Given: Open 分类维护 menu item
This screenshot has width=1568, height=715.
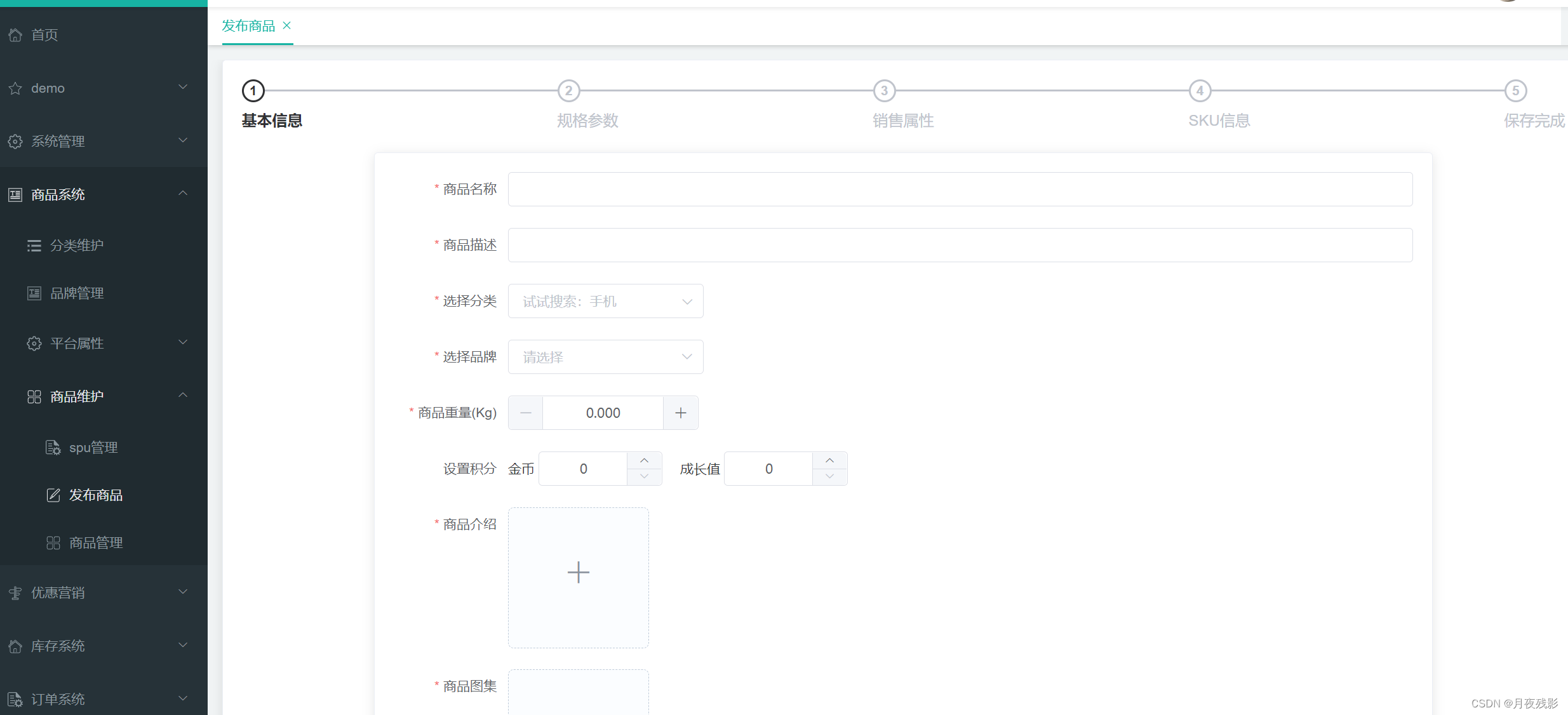Looking at the screenshot, I should pyautogui.click(x=104, y=245).
